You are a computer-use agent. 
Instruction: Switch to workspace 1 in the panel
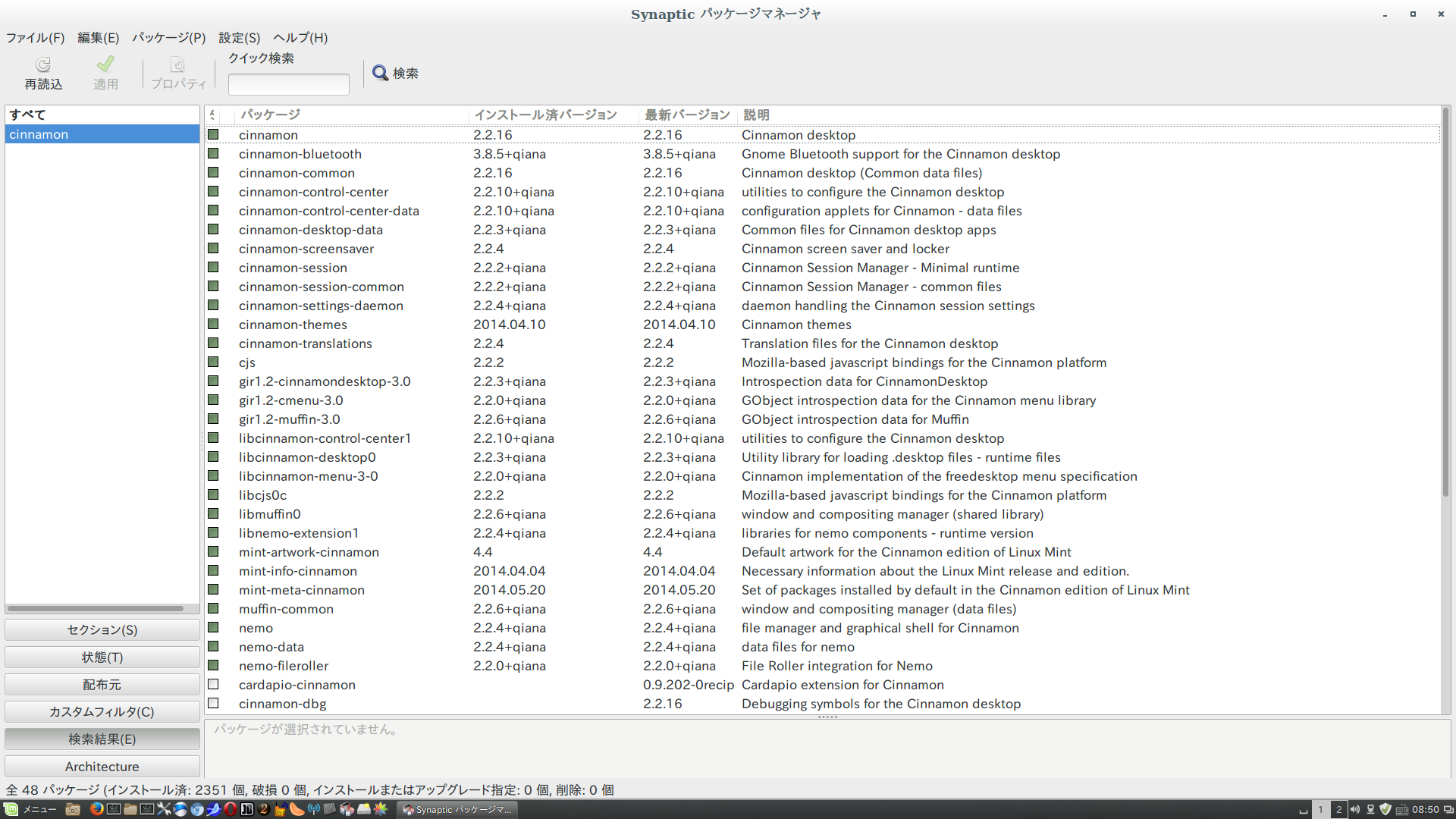(1320, 810)
